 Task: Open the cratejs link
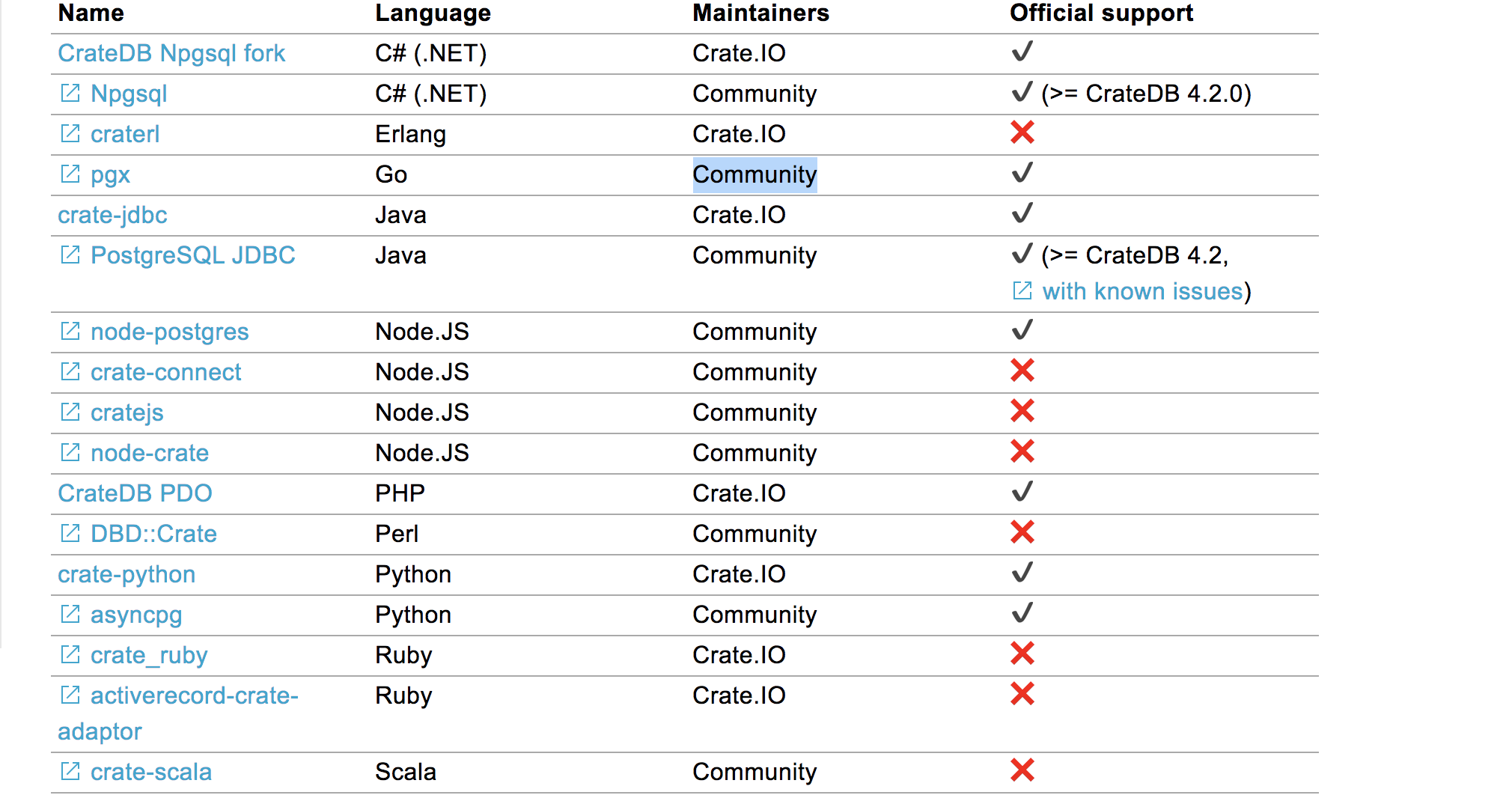(127, 413)
